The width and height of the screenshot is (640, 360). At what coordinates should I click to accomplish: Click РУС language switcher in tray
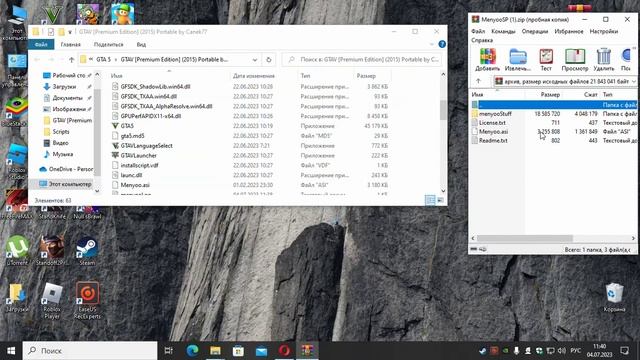pos(576,351)
